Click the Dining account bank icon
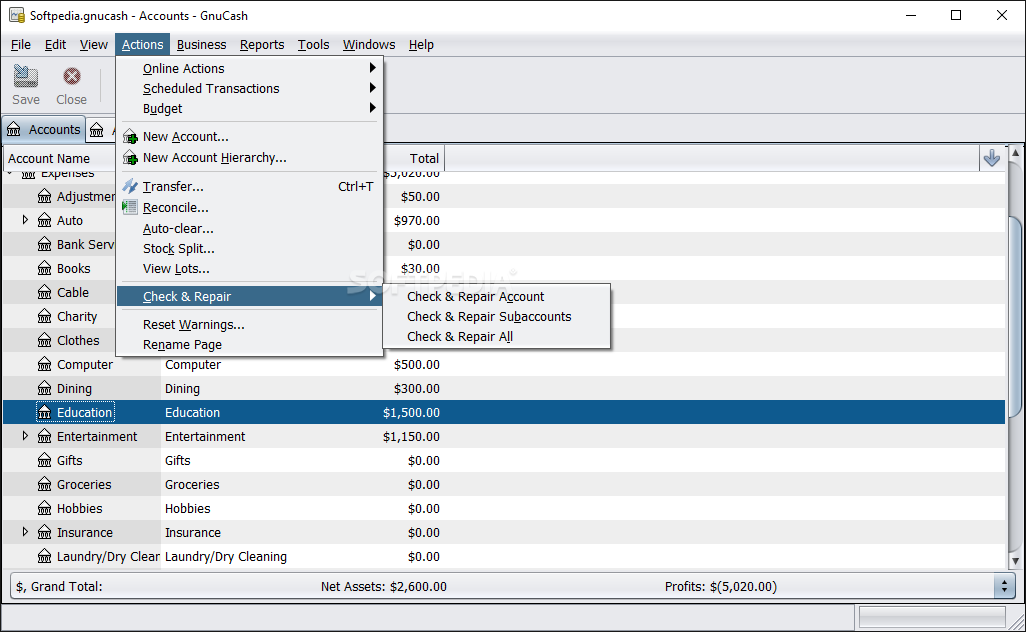This screenshot has width=1026, height=632. pyautogui.click(x=44, y=389)
